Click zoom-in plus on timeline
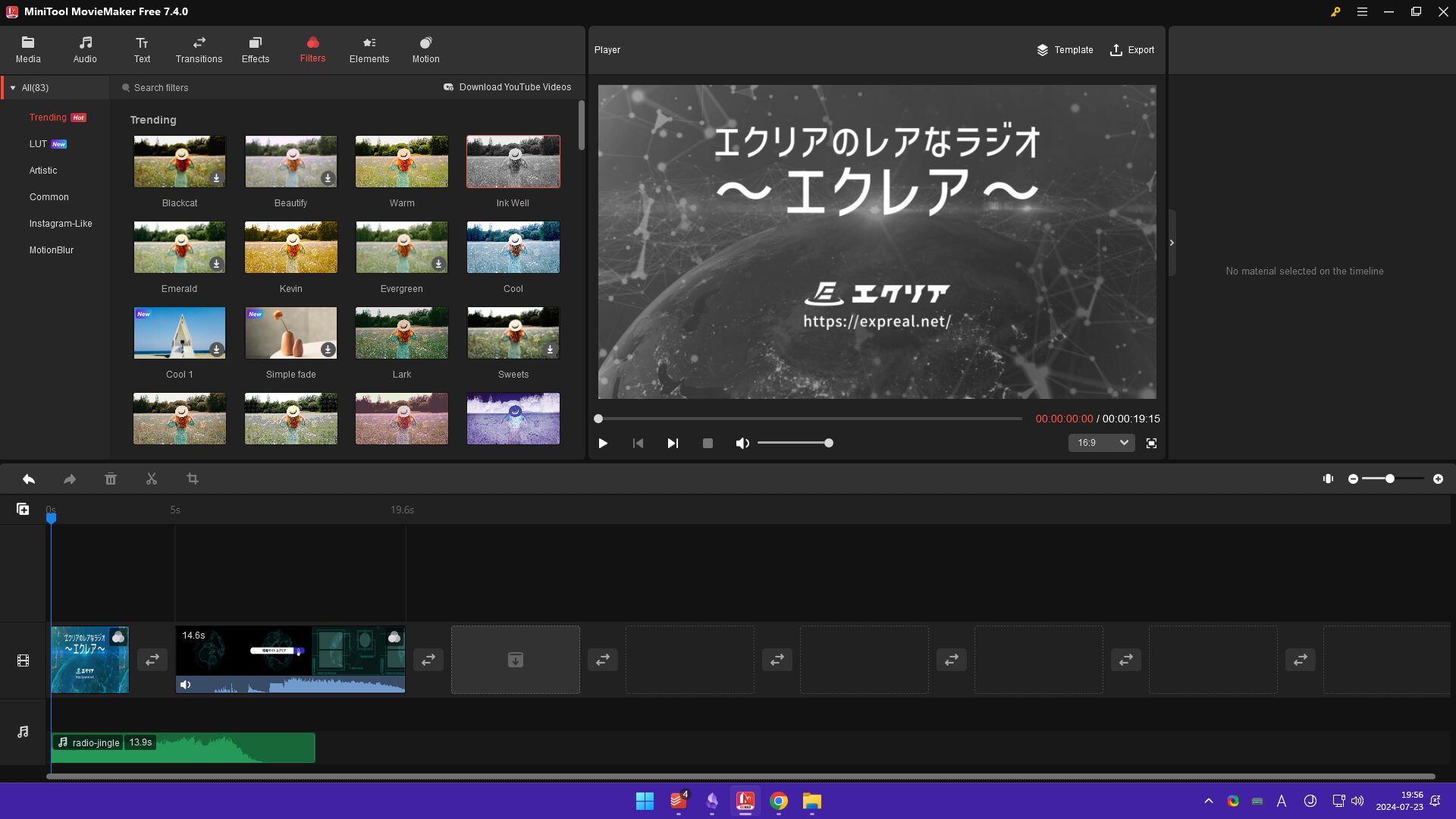 point(1438,479)
